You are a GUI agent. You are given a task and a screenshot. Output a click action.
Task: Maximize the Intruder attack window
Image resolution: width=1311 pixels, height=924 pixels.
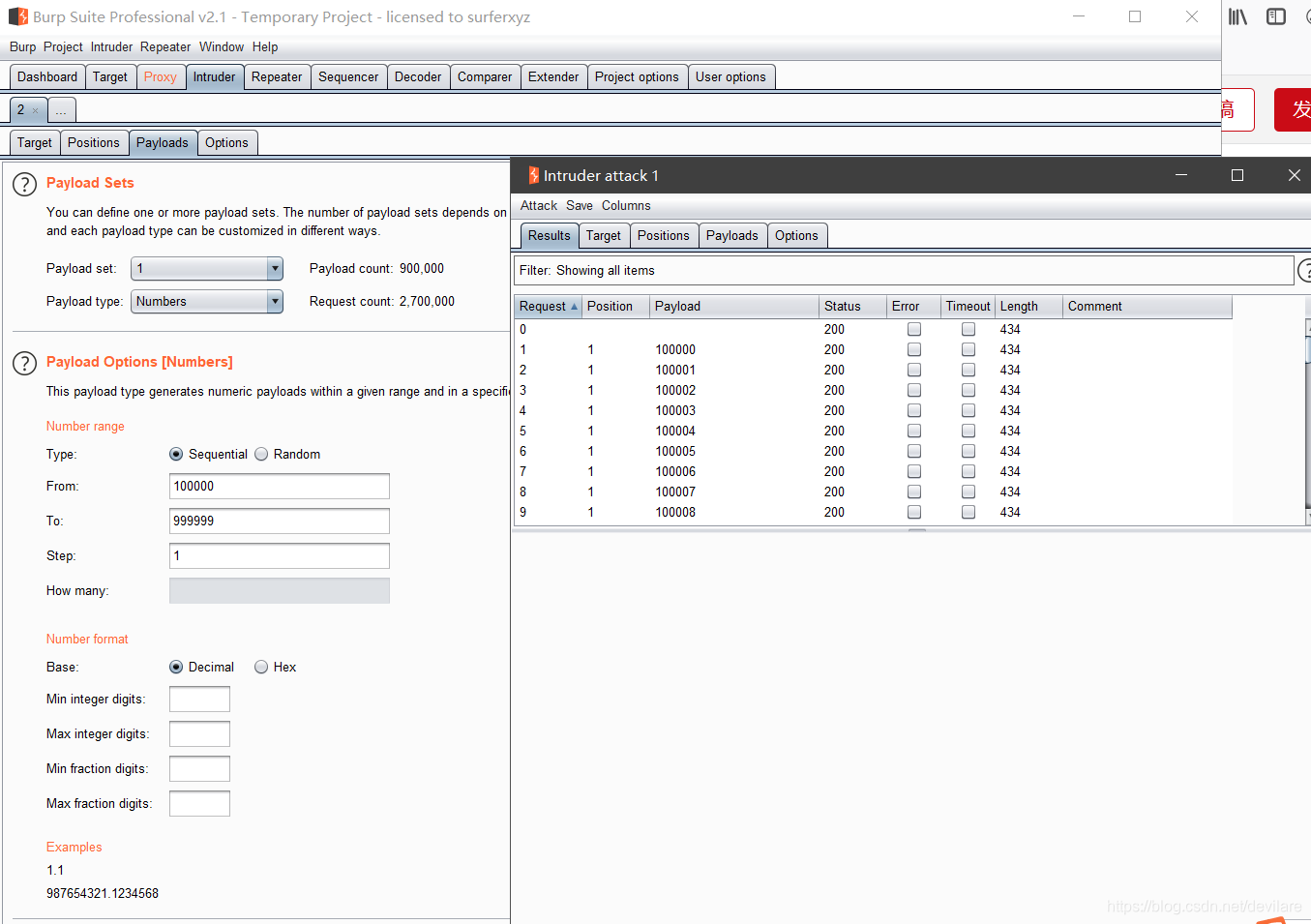click(x=1237, y=175)
